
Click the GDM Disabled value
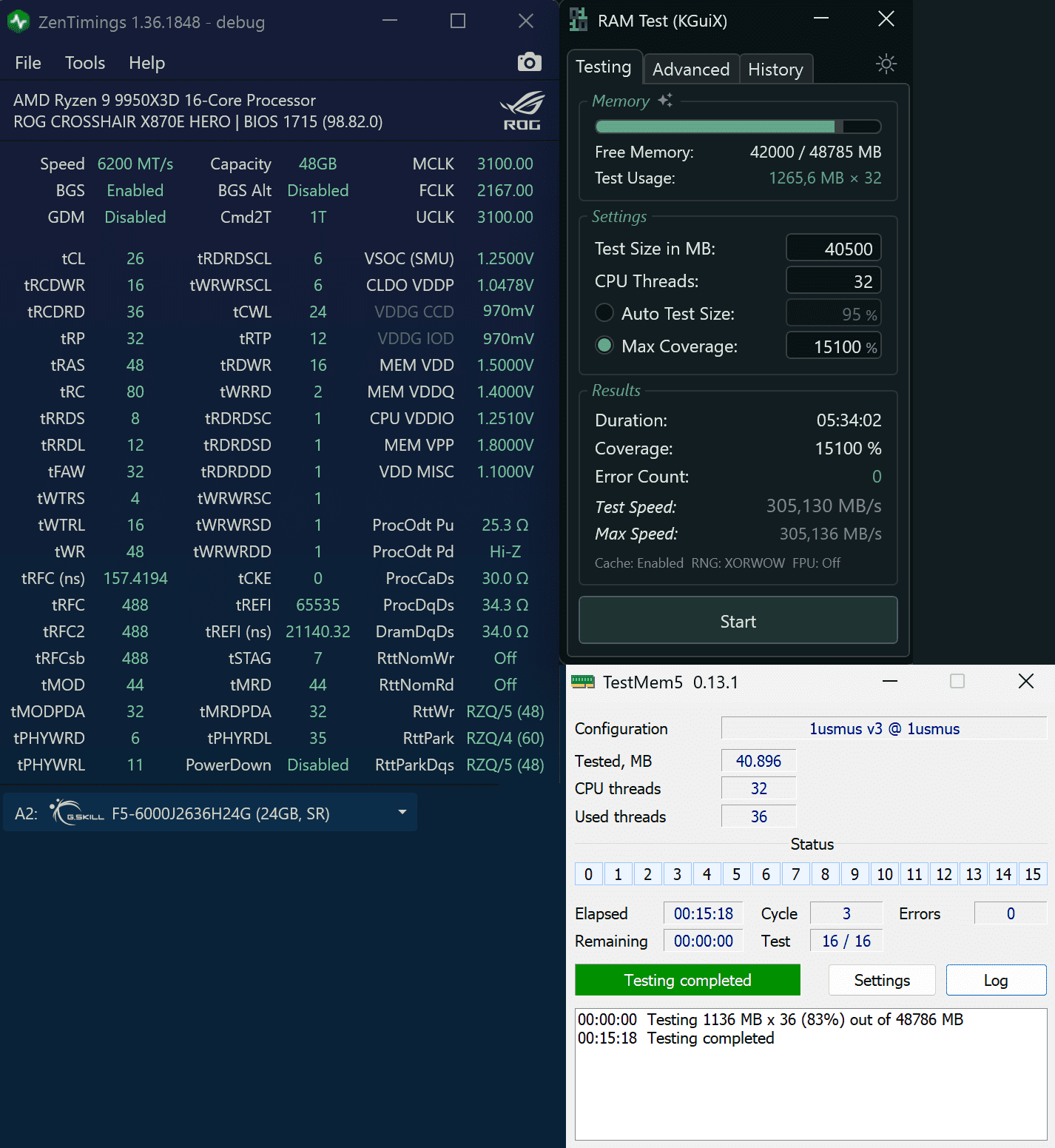135,217
